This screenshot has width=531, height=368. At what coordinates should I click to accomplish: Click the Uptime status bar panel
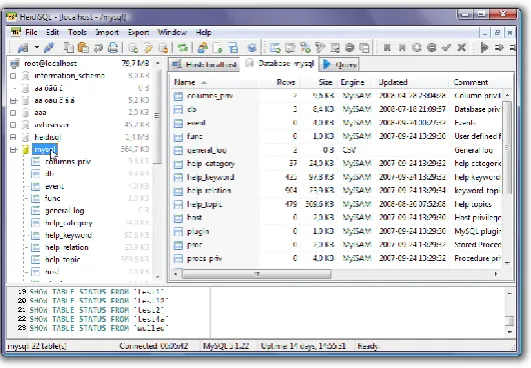[303, 346]
